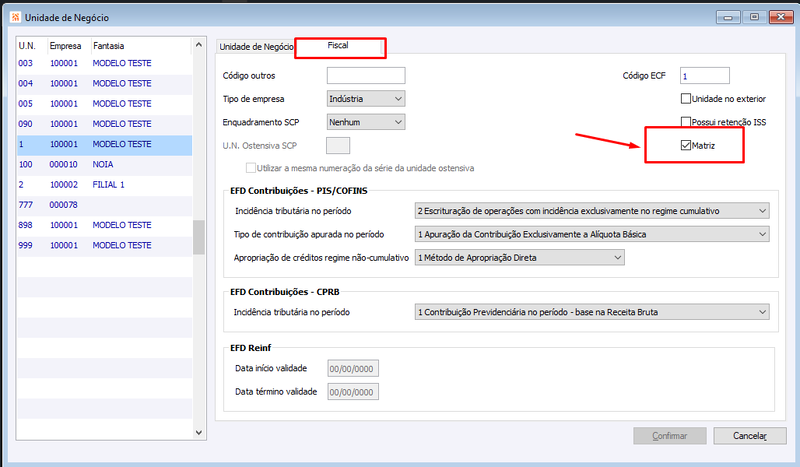This screenshot has width=800, height=467.
Task: Open PIS/COFINS Incidência tributária dropdown
Action: pyautogui.click(x=592, y=211)
